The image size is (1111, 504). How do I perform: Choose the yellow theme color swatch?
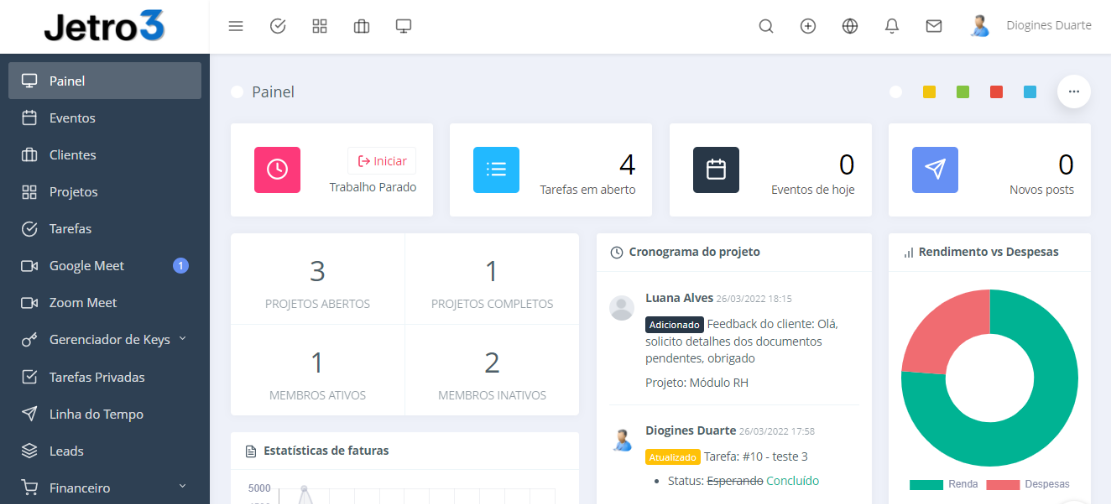[x=929, y=92]
